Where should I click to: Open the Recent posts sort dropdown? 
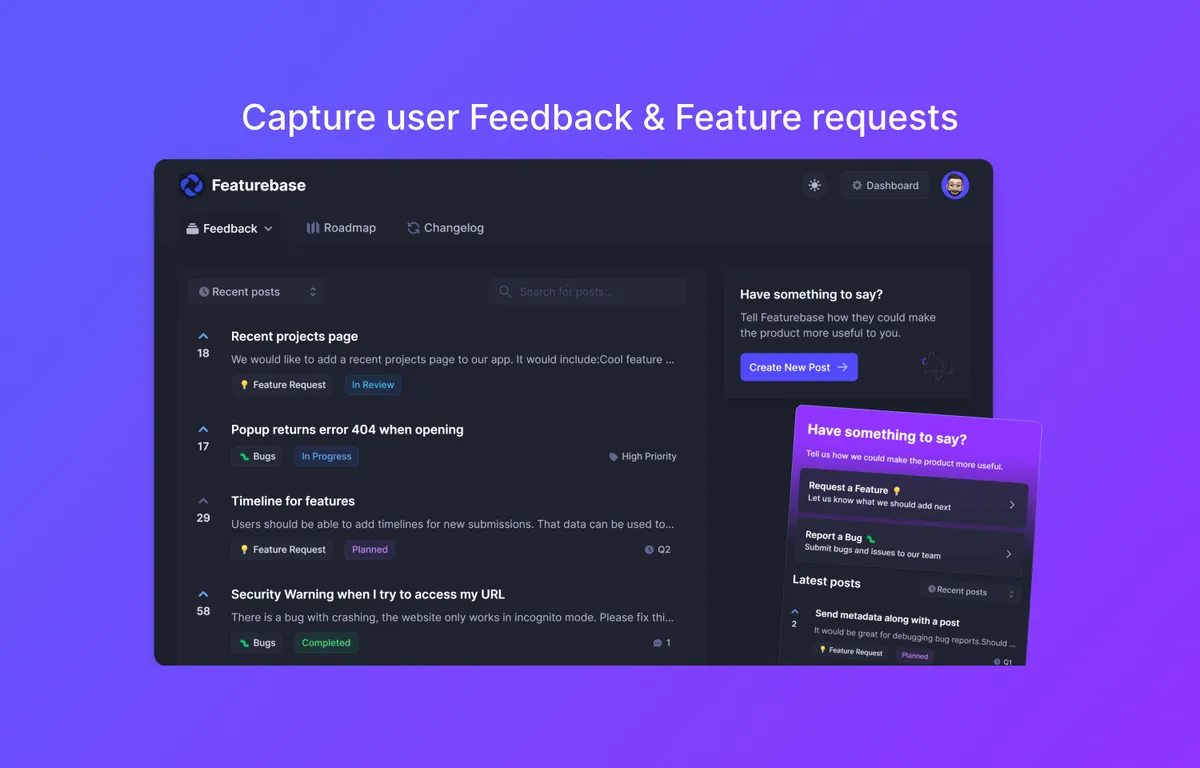pyautogui.click(x=257, y=292)
